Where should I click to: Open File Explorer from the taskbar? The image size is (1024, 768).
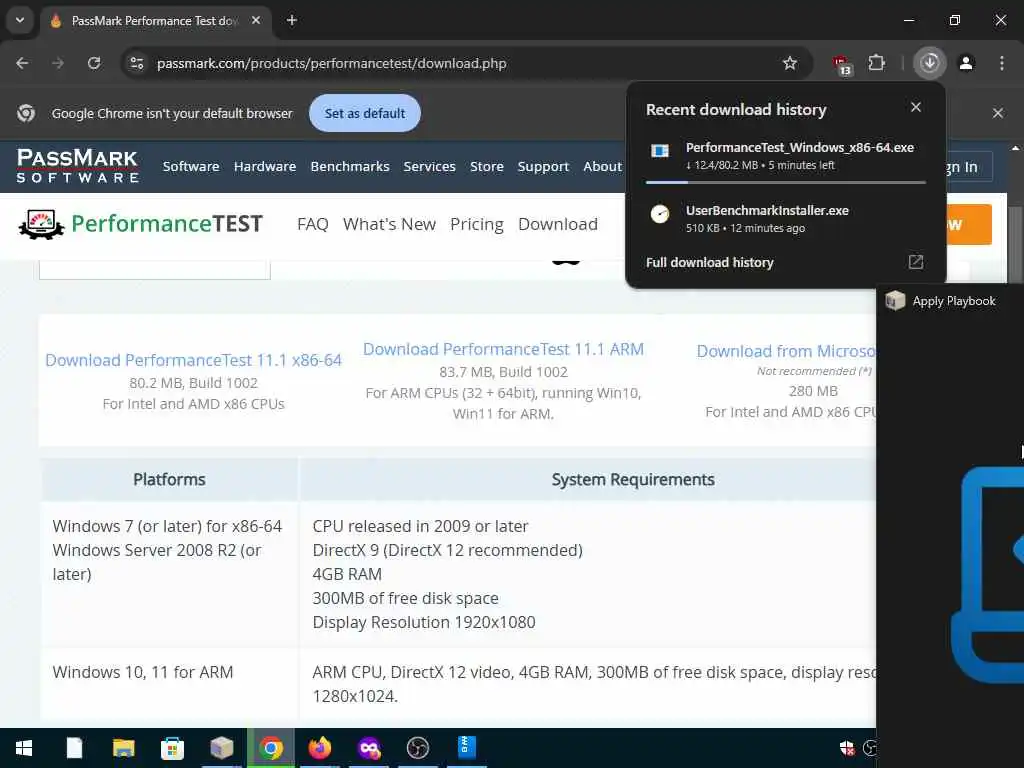pos(123,748)
